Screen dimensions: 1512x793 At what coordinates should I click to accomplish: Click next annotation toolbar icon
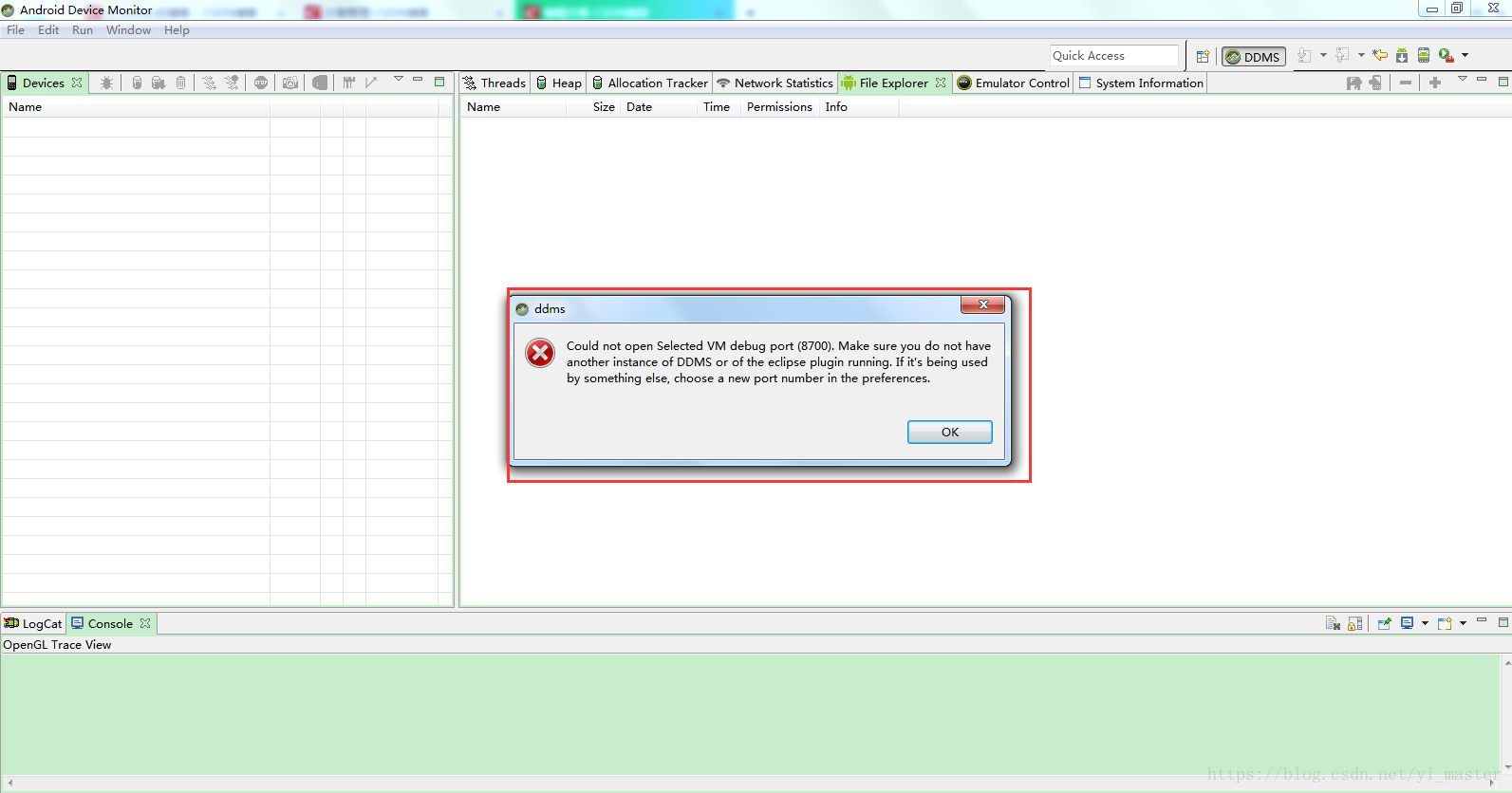pyautogui.click(x=1305, y=56)
